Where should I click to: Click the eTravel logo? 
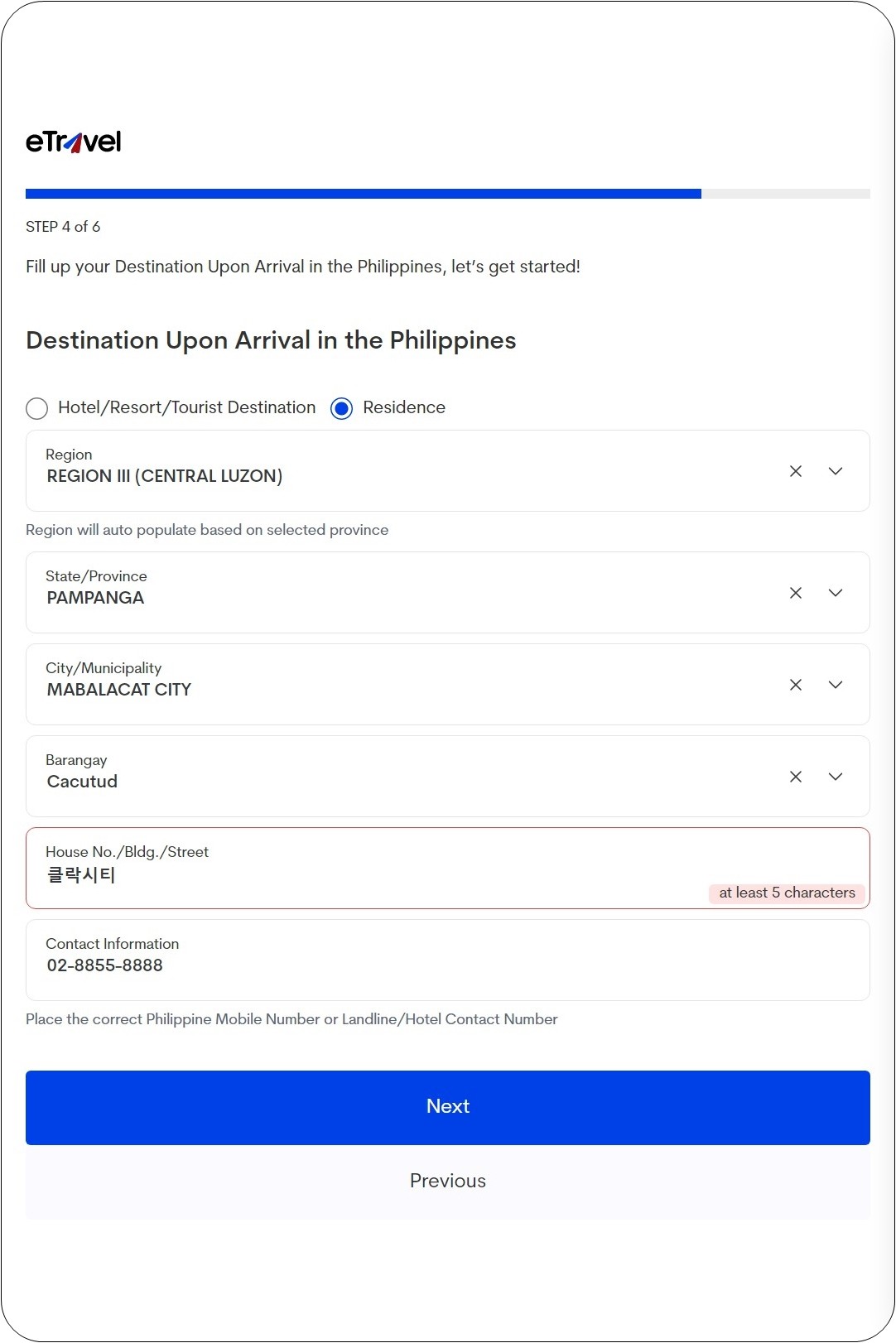coord(74,142)
